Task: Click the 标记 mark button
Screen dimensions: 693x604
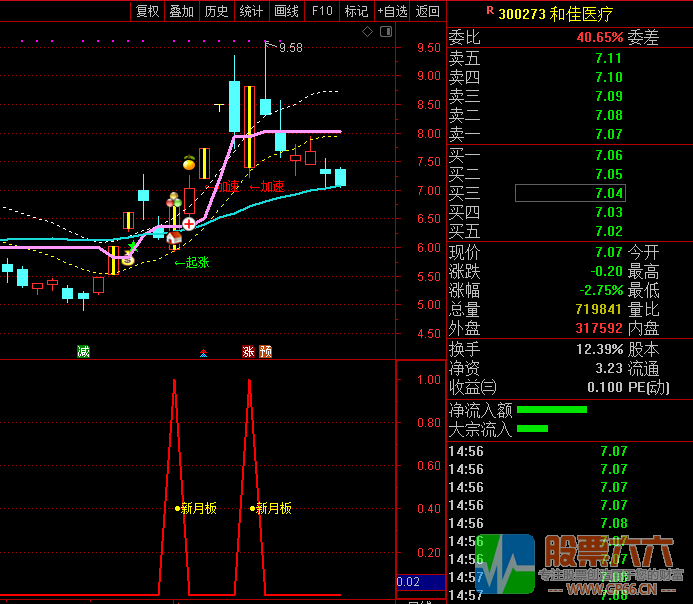Action: pos(355,11)
